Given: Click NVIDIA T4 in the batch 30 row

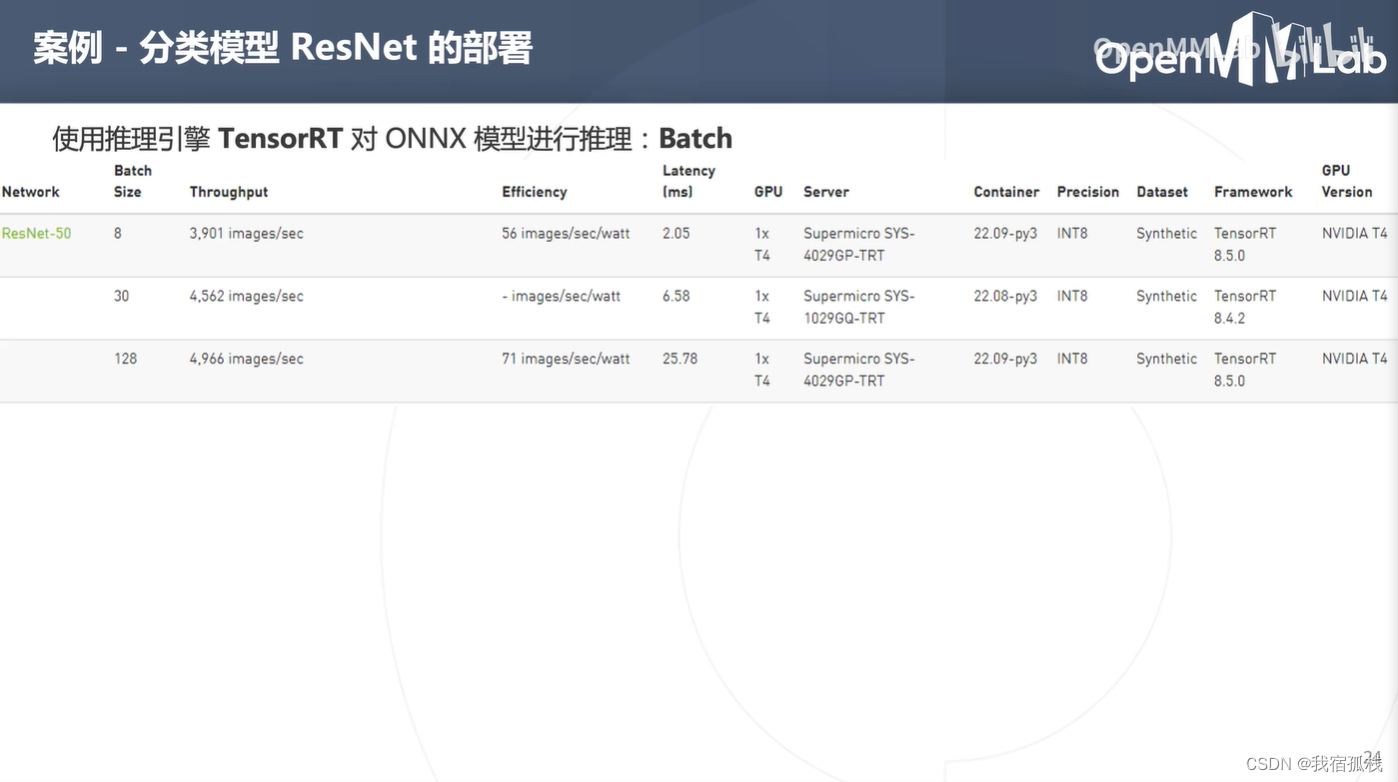Looking at the screenshot, I should tap(1355, 297).
